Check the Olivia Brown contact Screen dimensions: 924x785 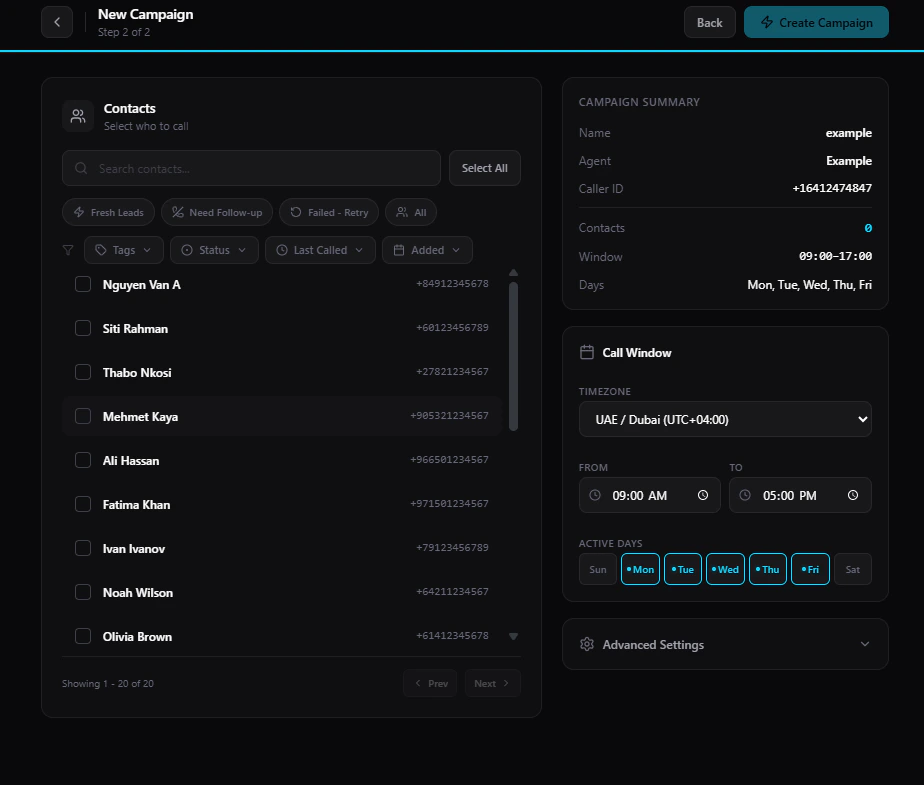pos(83,636)
